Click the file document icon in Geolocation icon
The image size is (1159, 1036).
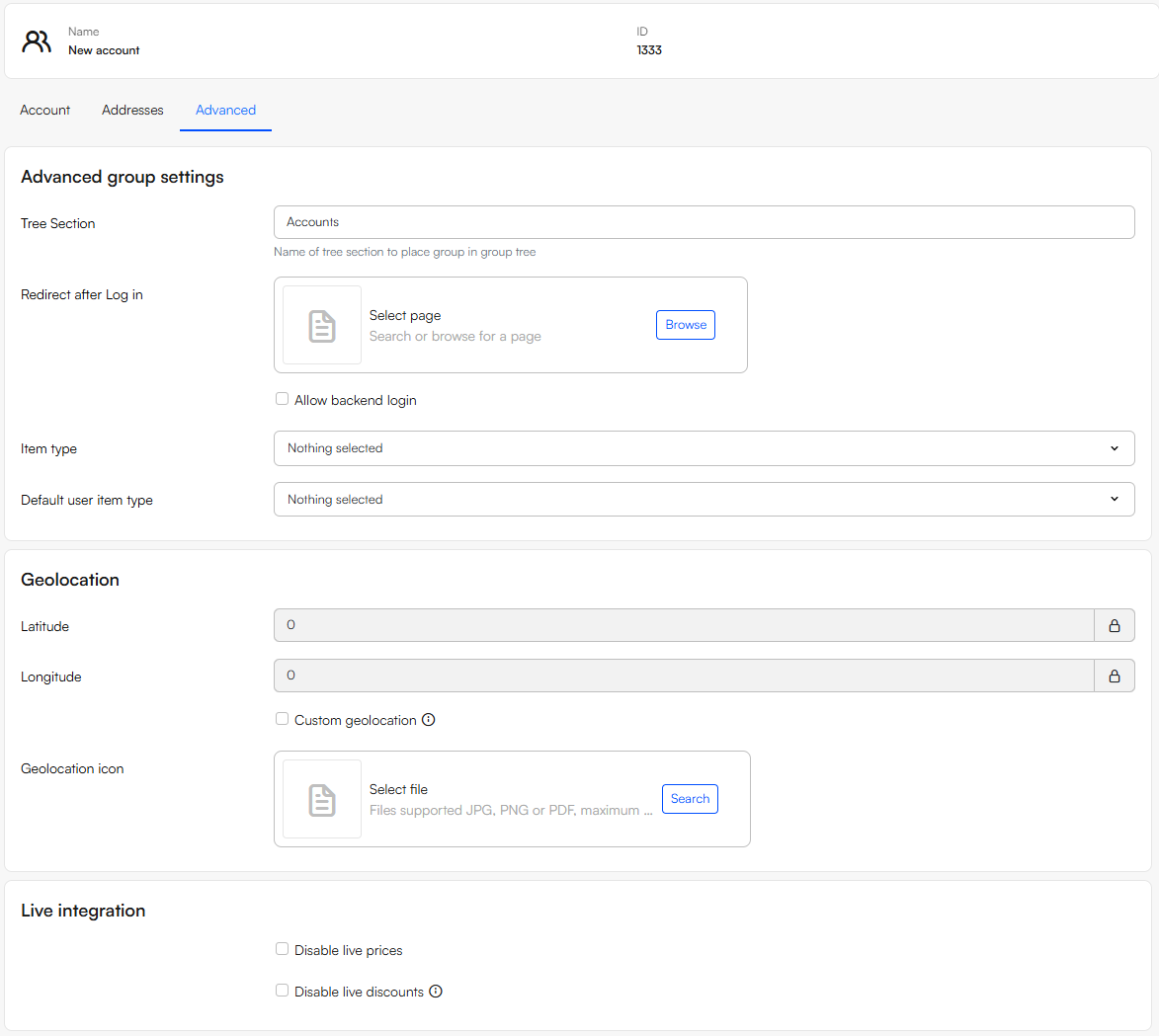click(x=322, y=799)
